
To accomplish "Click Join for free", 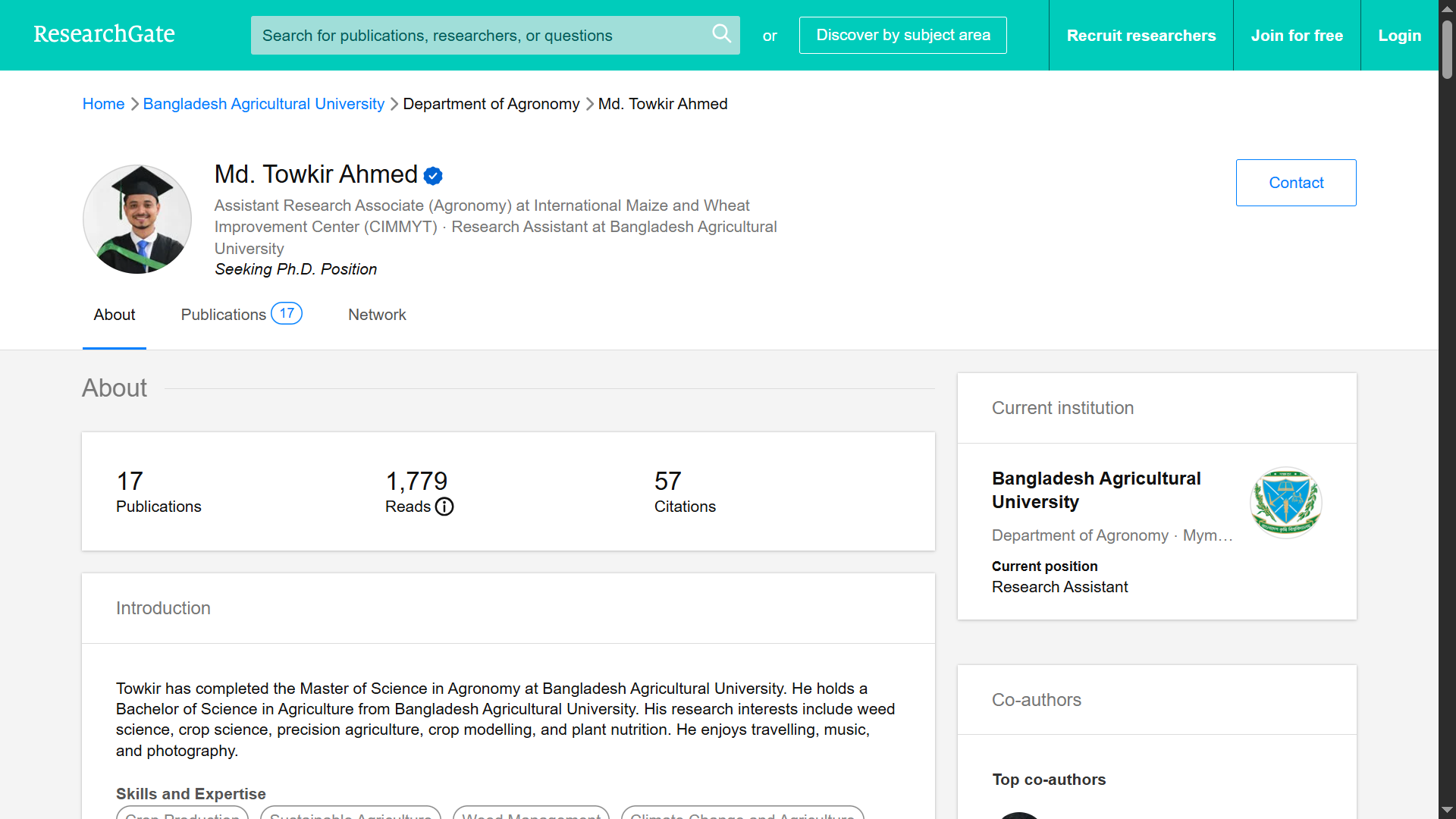I will coord(1297,36).
